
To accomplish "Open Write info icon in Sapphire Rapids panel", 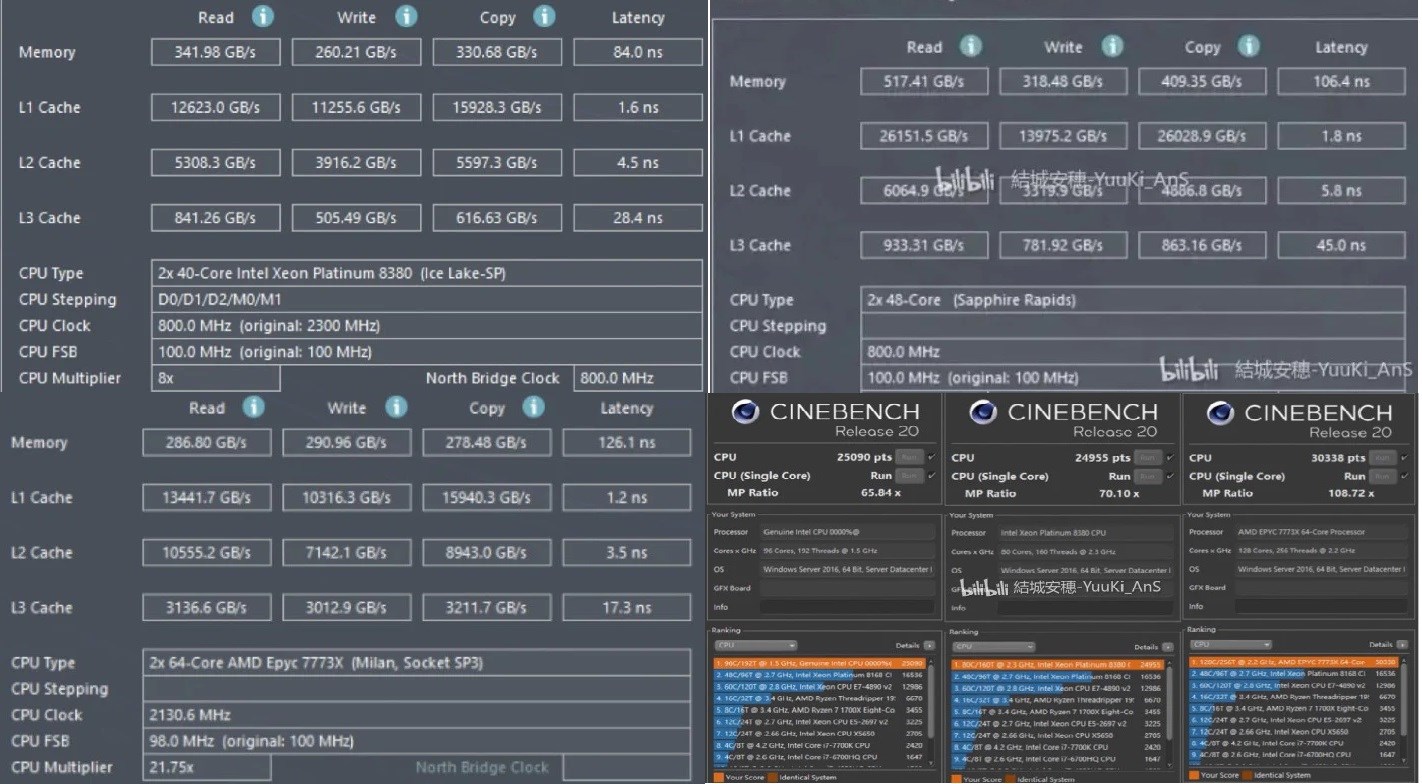I will (1110, 46).
